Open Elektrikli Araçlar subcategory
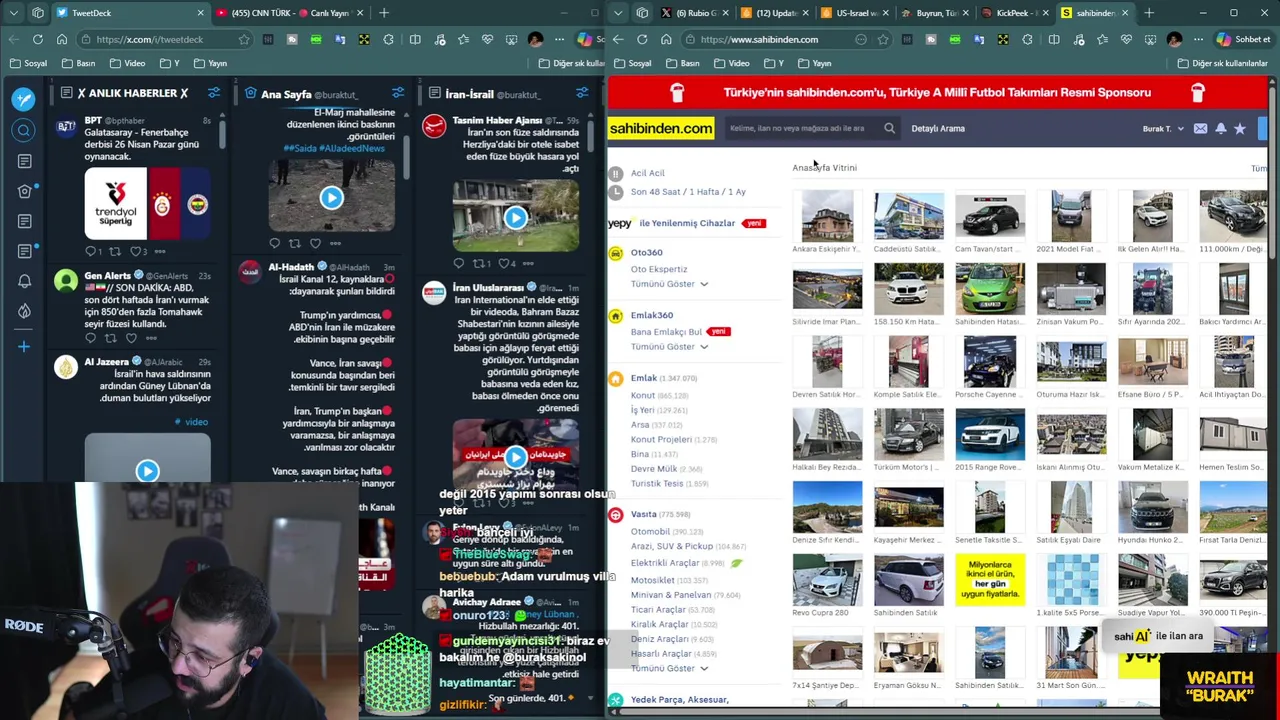Screen dimensions: 1280x720 pos(664,563)
